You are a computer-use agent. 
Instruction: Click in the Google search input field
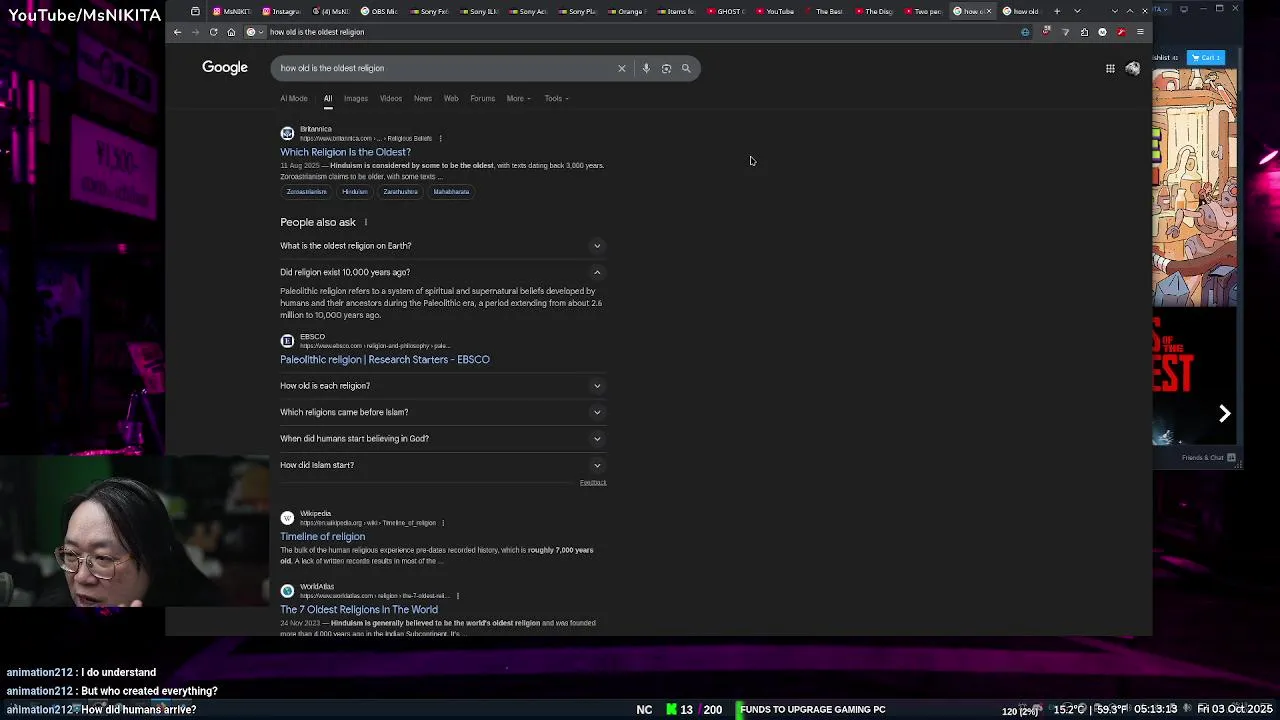pos(445,68)
